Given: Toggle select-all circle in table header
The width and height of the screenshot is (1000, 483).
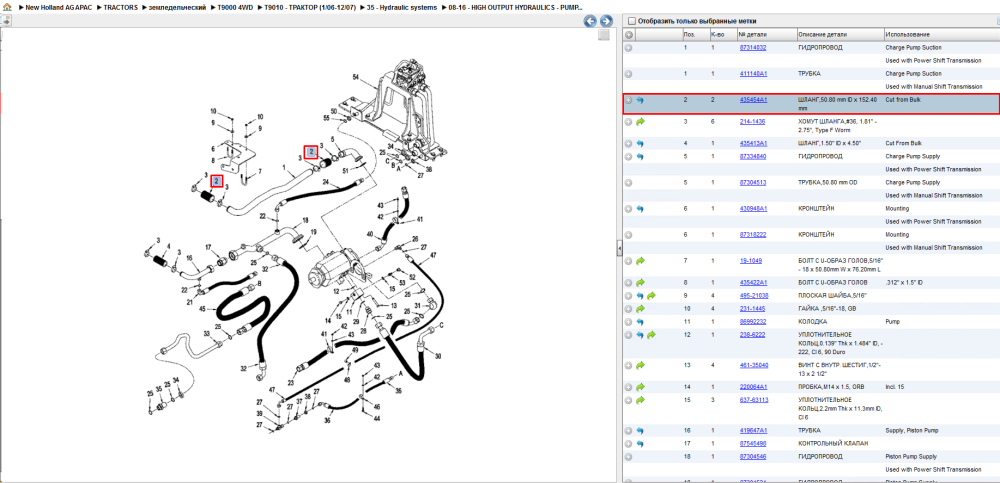Looking at the screenshot, I should pyautogui.click(x=629, y=34).
